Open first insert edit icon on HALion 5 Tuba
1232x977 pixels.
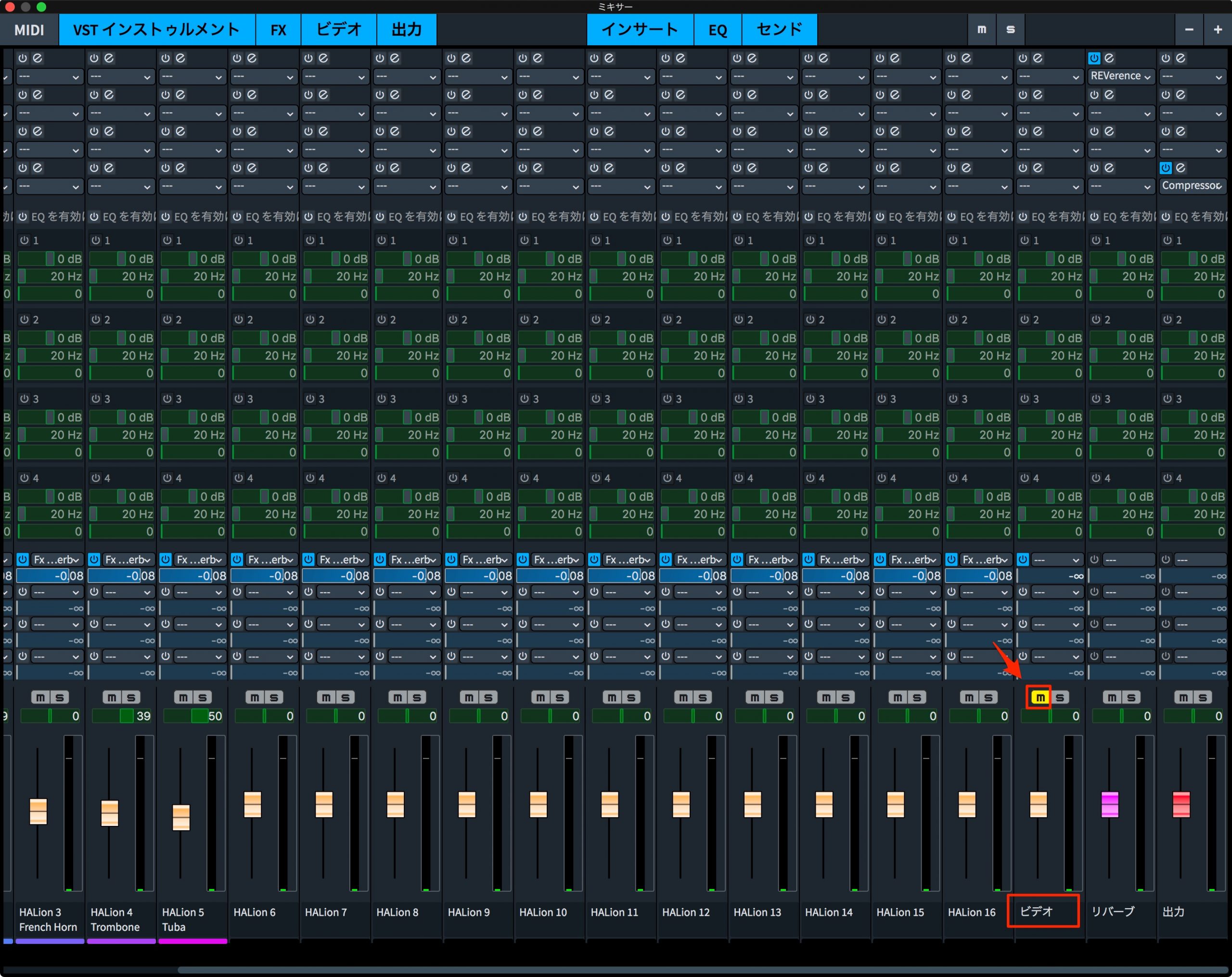point(180,58)
